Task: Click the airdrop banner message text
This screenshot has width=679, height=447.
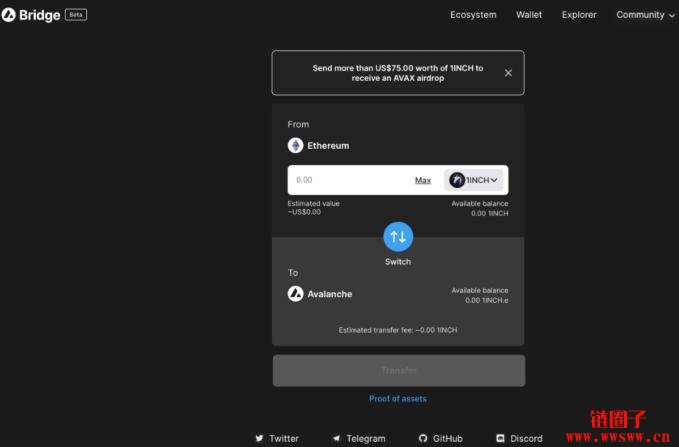Action: point(398,73)
